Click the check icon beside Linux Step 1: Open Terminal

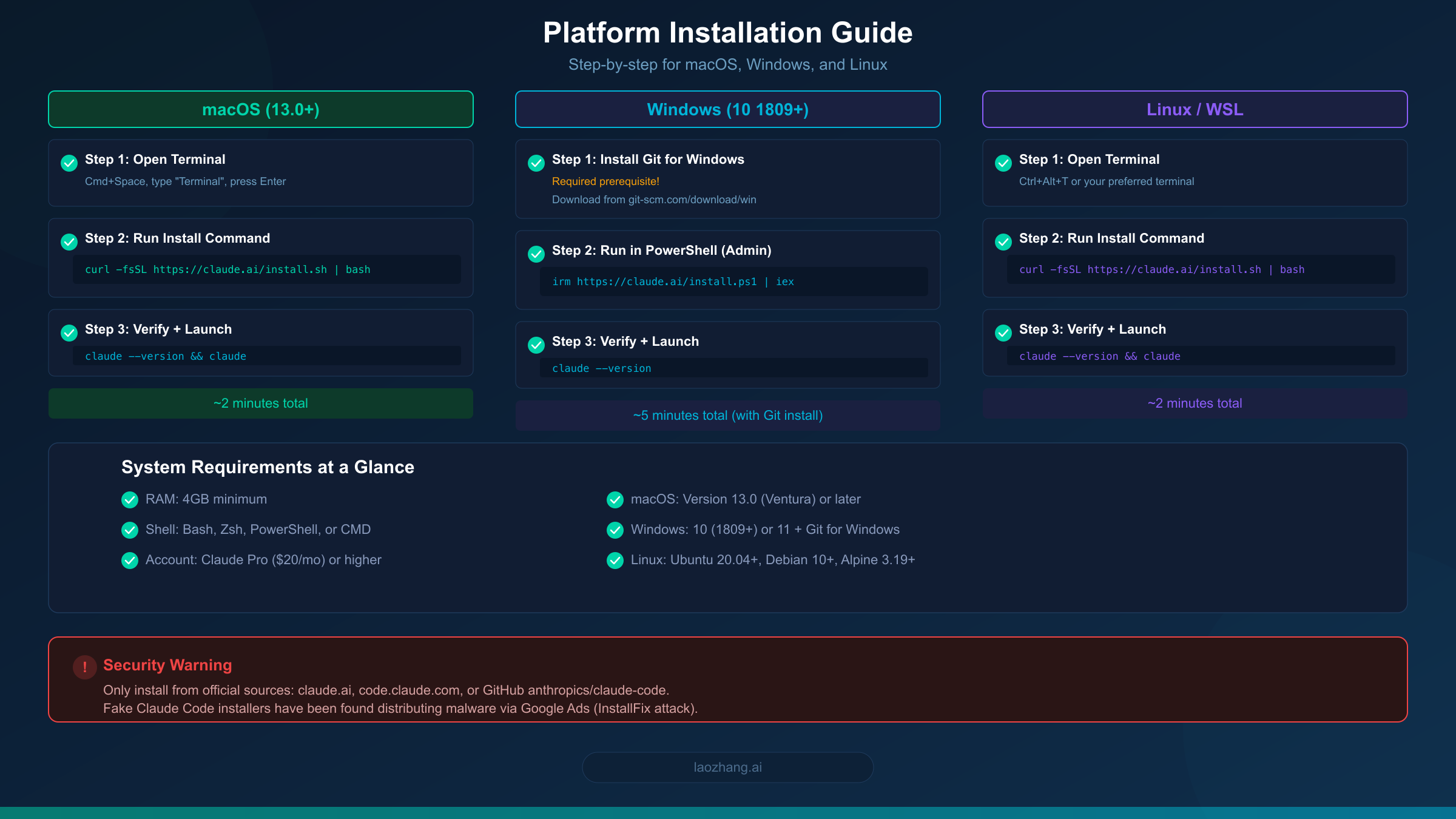coord(1003,163)
